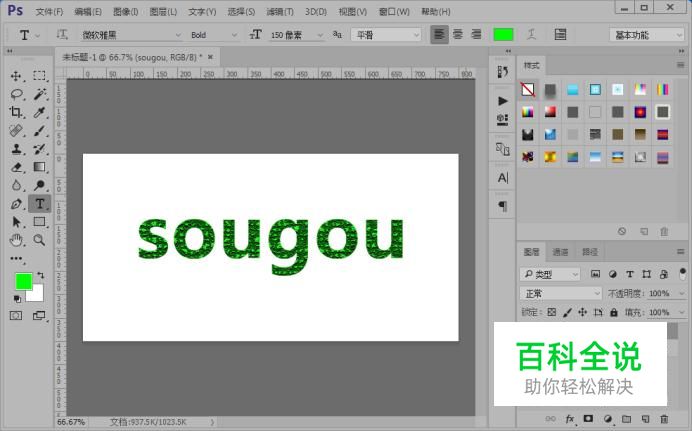Click the add layer style fx button
This screenshot has width=692, height=431.
tap(570, 419)
